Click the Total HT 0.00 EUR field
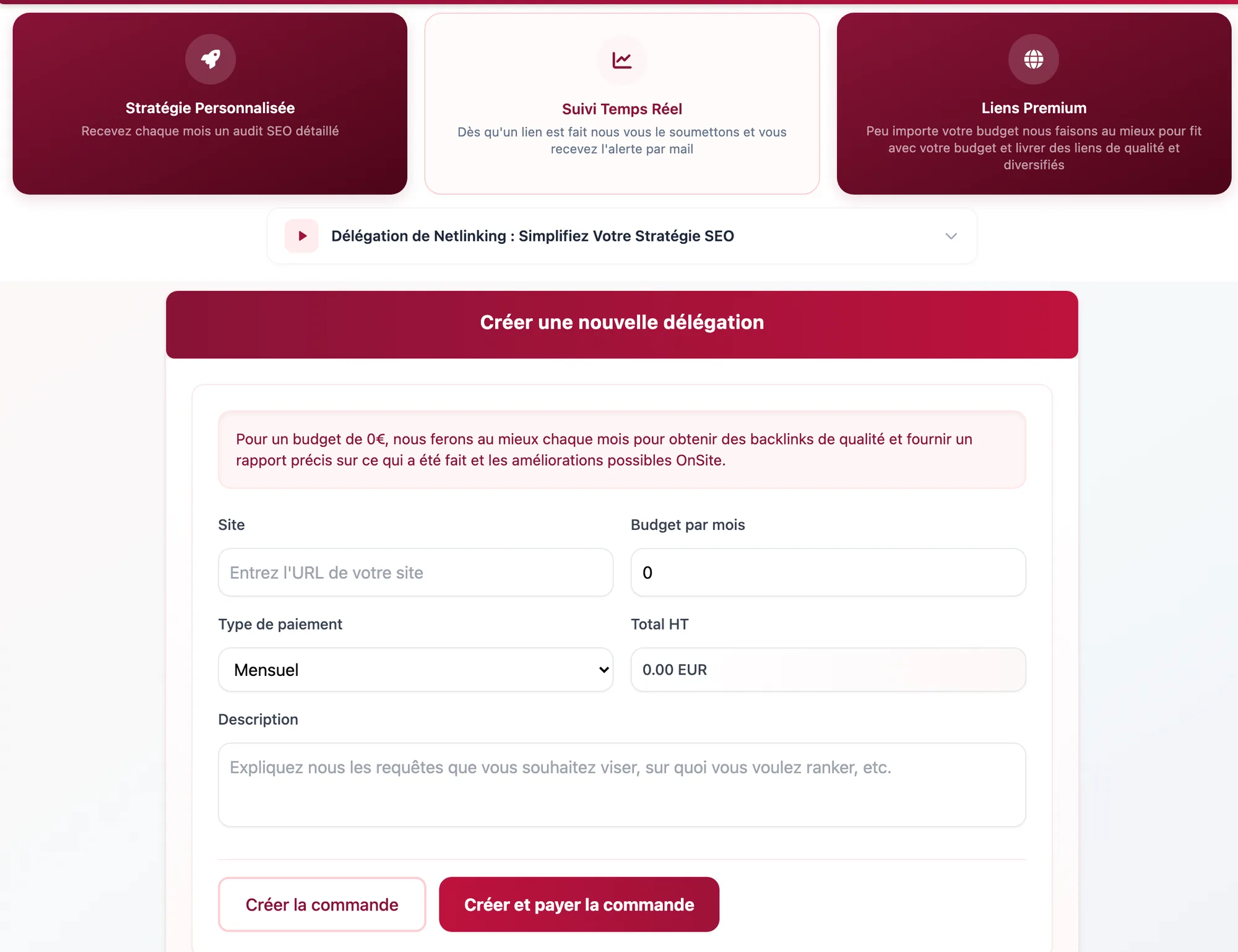1238x952 pixels. pyautogui.click(x=828, y=670)
